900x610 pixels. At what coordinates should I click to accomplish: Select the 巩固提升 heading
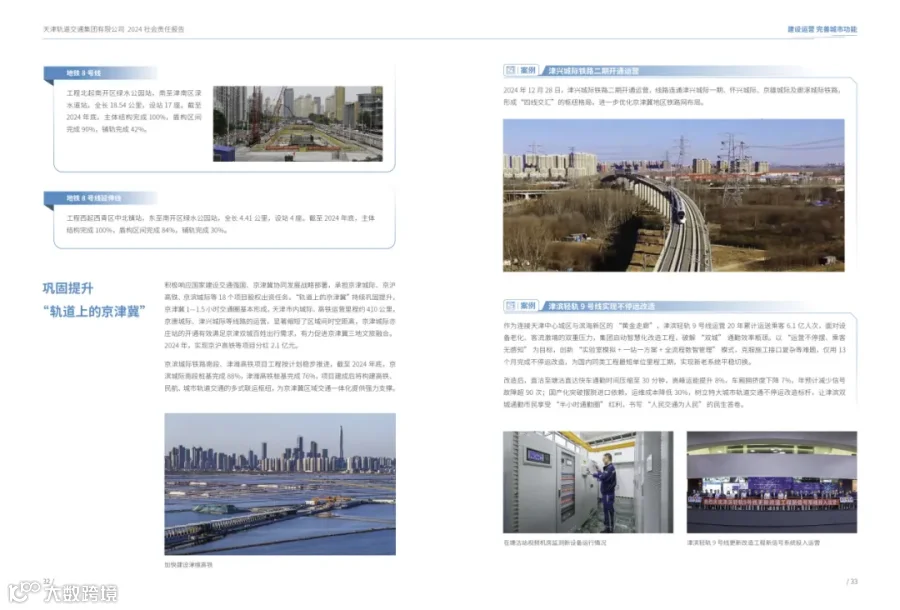(x=68, y=288)
